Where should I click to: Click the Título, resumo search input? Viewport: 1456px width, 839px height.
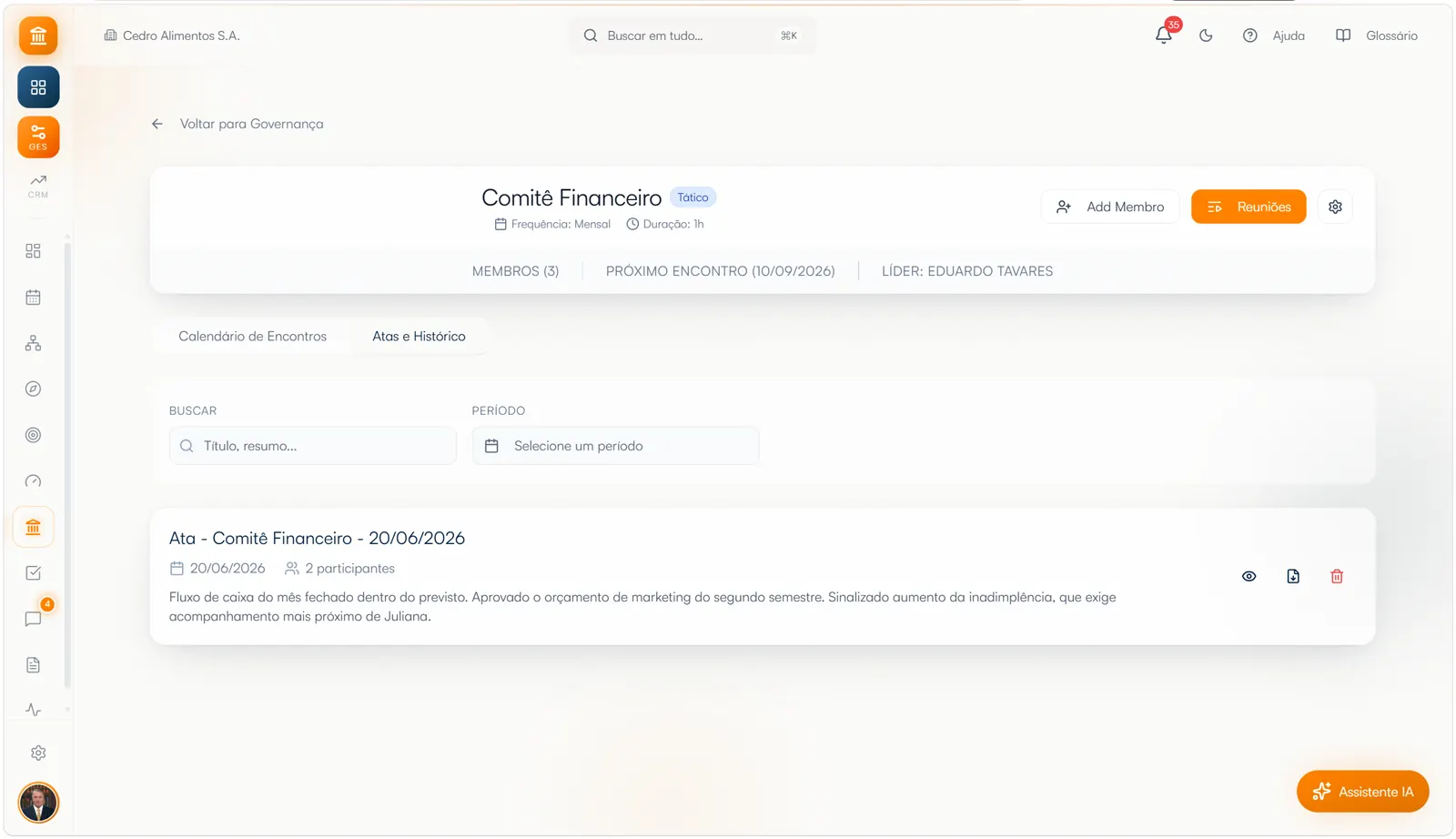[x=313, y=446]
